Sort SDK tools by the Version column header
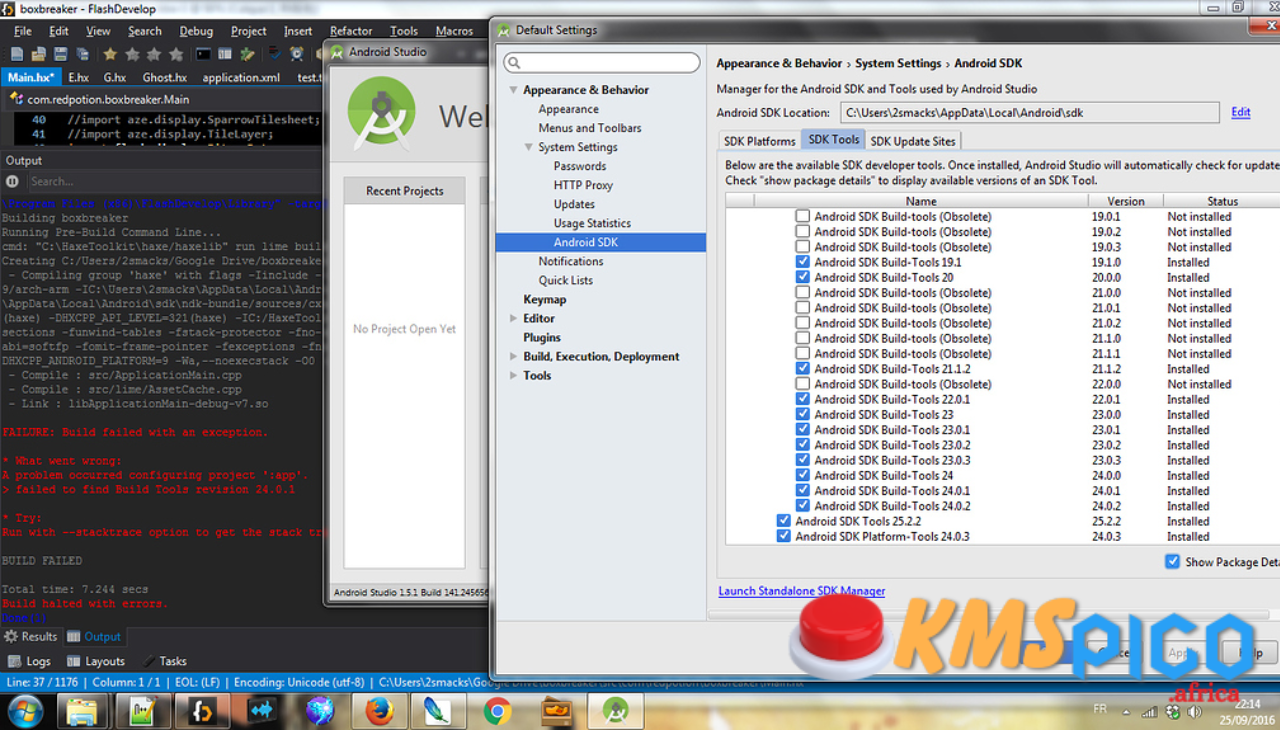 point(1126,201)
